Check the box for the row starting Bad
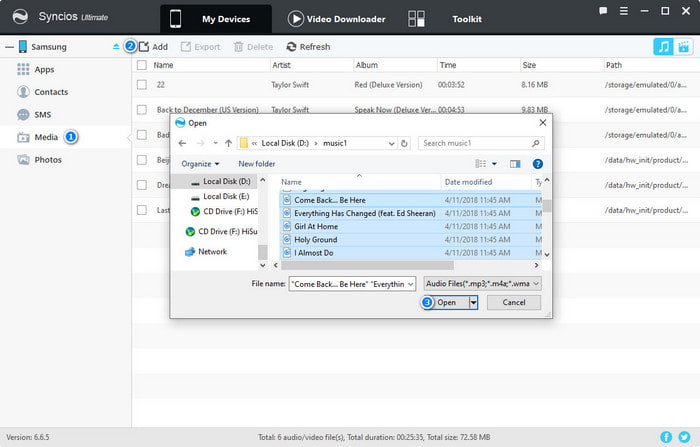The width and height of the screenshot is (700, 447). 142,134
